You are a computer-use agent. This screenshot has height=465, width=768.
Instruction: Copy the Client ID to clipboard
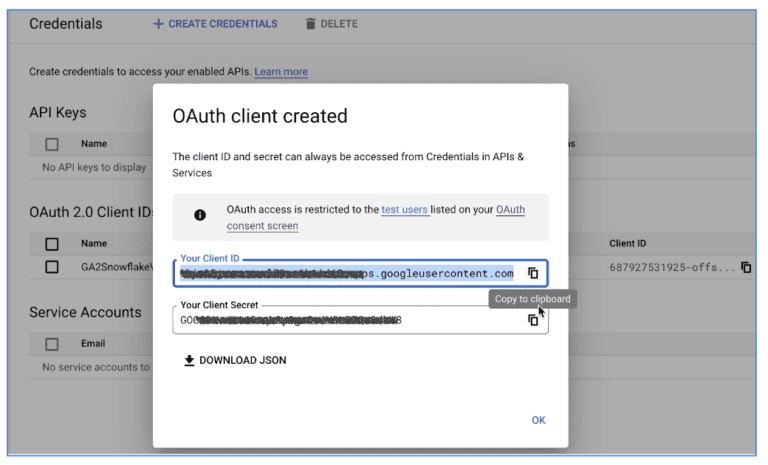(533, 273)
